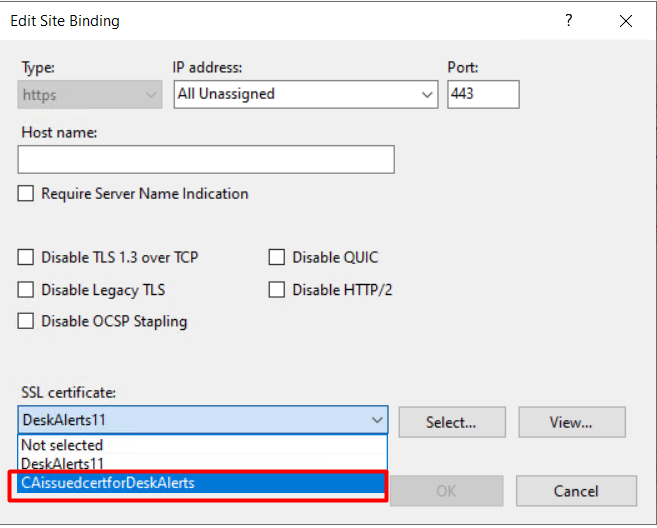
Task: Click into the Port number field
Action: (x=482, y=95)
